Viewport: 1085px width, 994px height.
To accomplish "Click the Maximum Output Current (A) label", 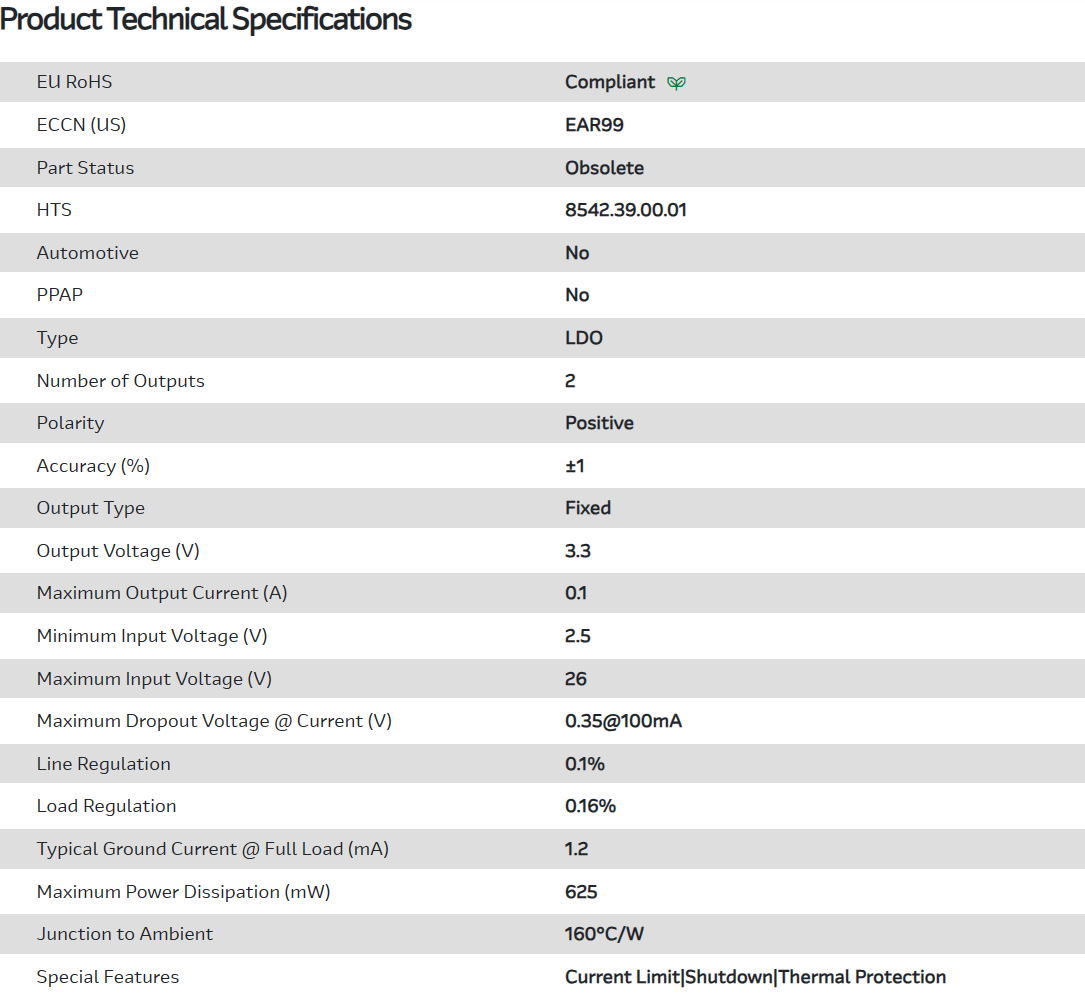I will [162, 593].
